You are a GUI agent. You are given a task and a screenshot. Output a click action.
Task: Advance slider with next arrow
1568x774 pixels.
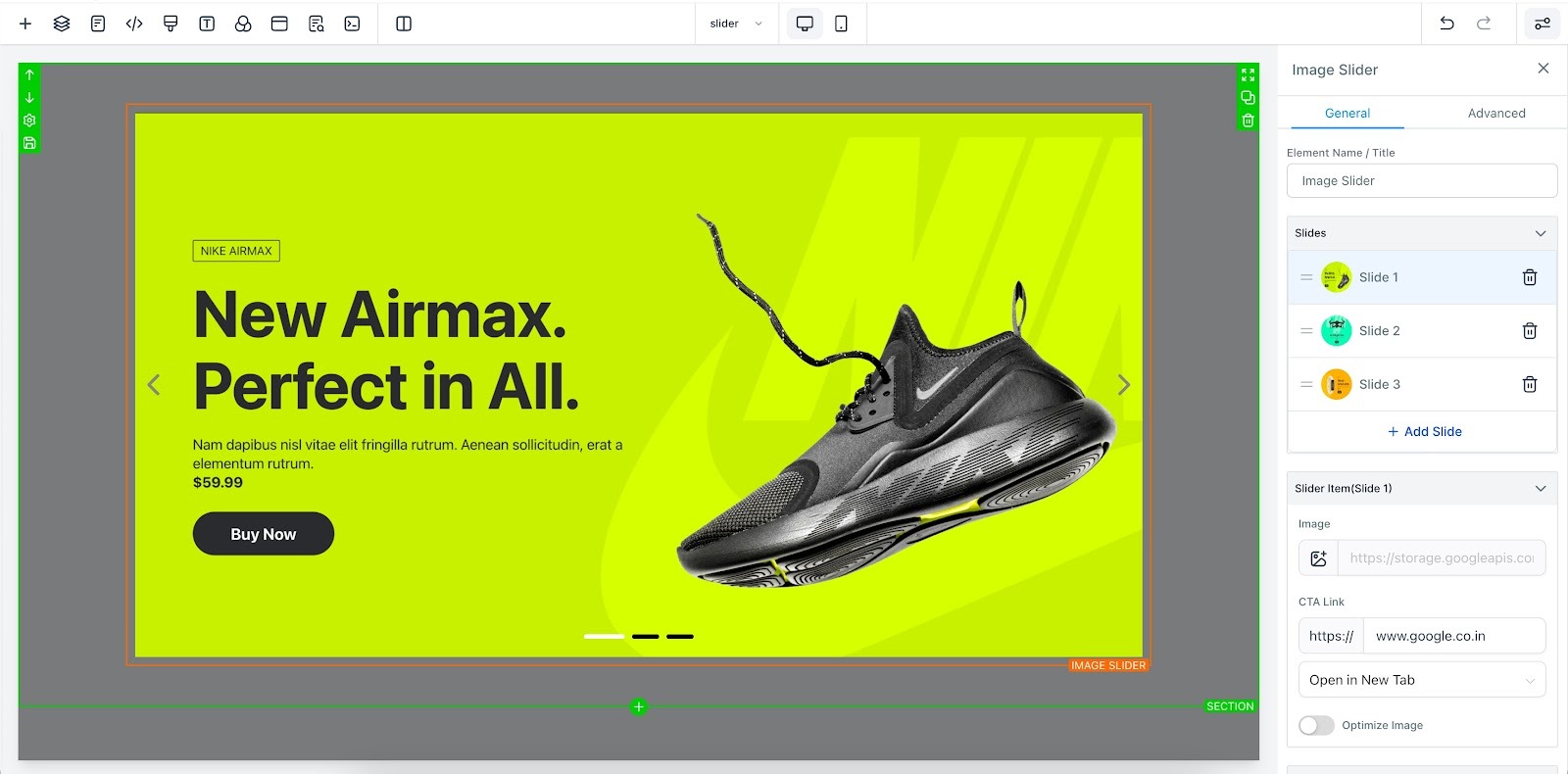tap(1124, 385)
